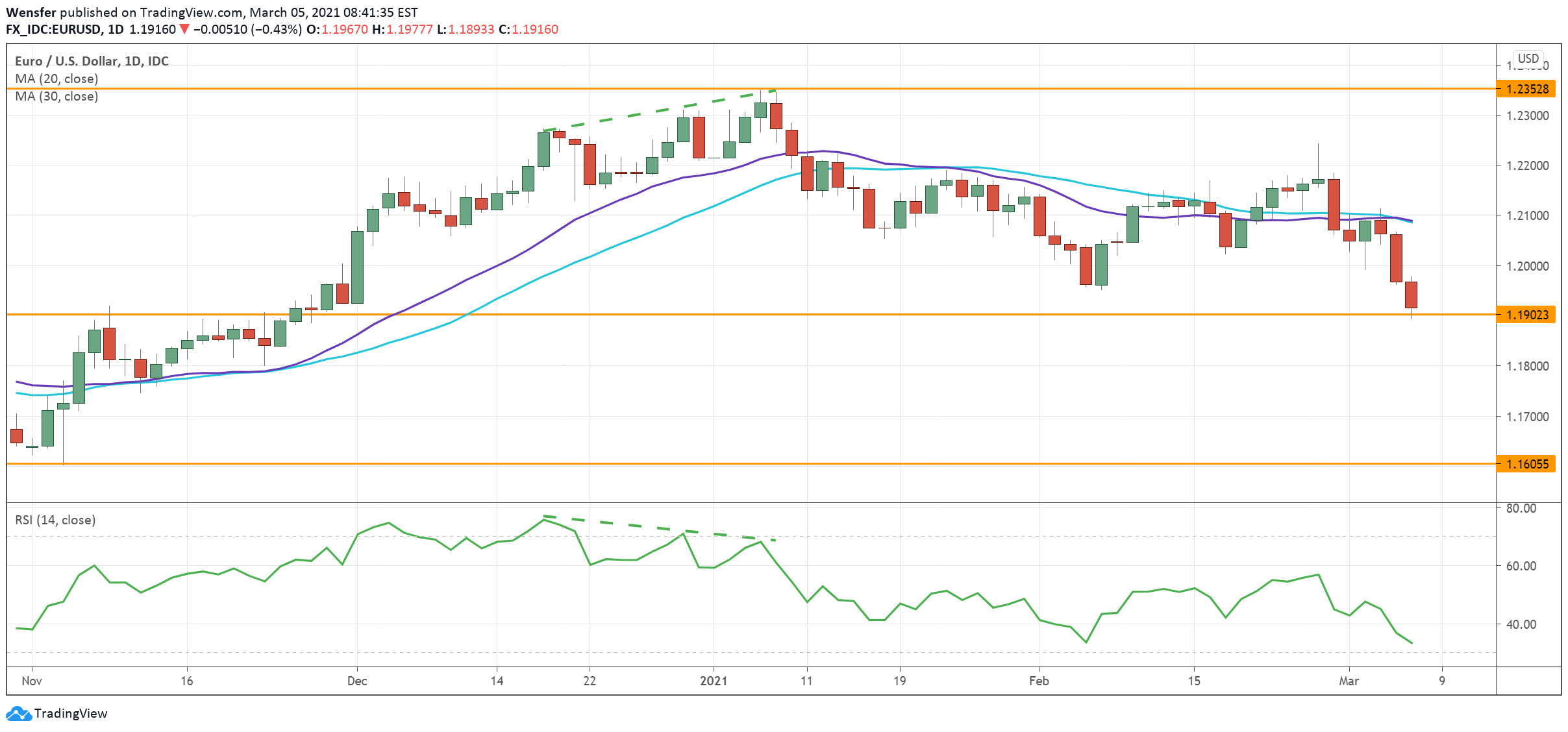Click the Wensfer author name

(31, 12)
